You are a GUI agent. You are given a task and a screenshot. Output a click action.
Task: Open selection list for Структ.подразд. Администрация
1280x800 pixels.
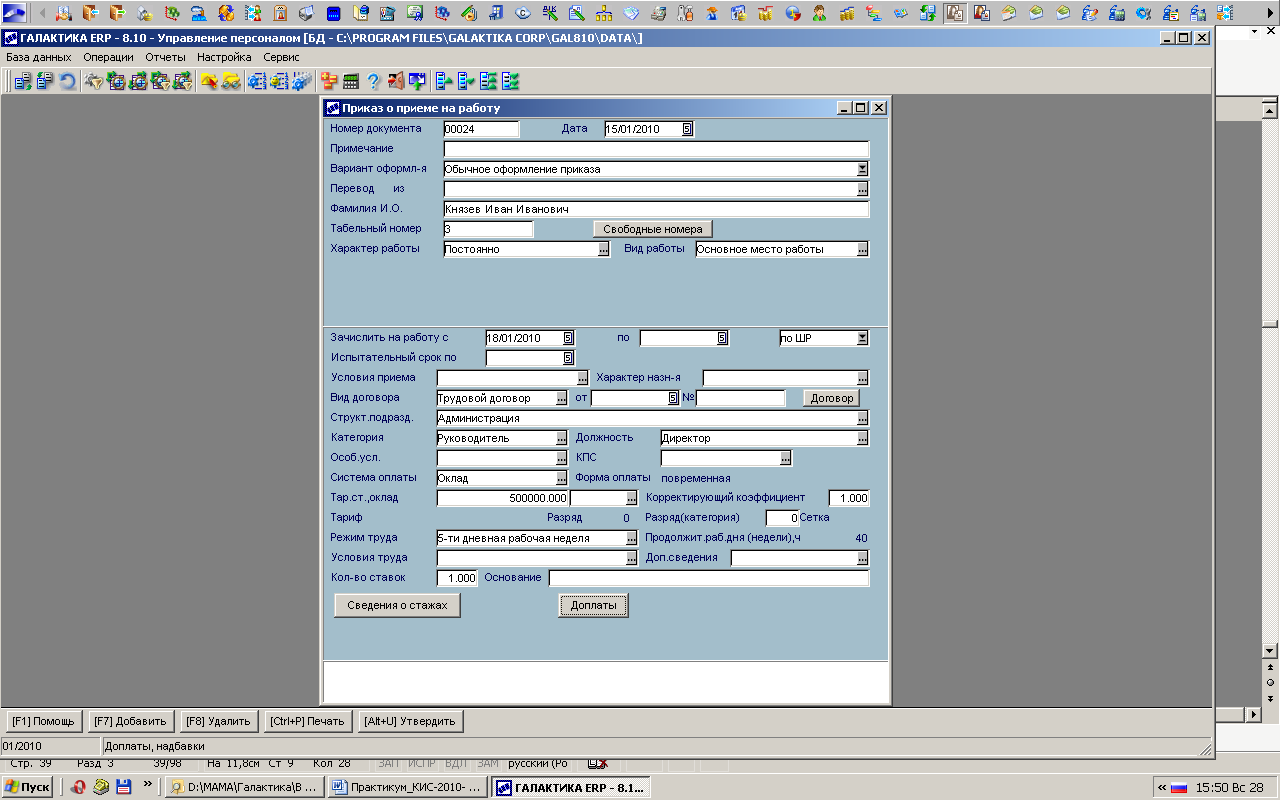click(862, 418)
